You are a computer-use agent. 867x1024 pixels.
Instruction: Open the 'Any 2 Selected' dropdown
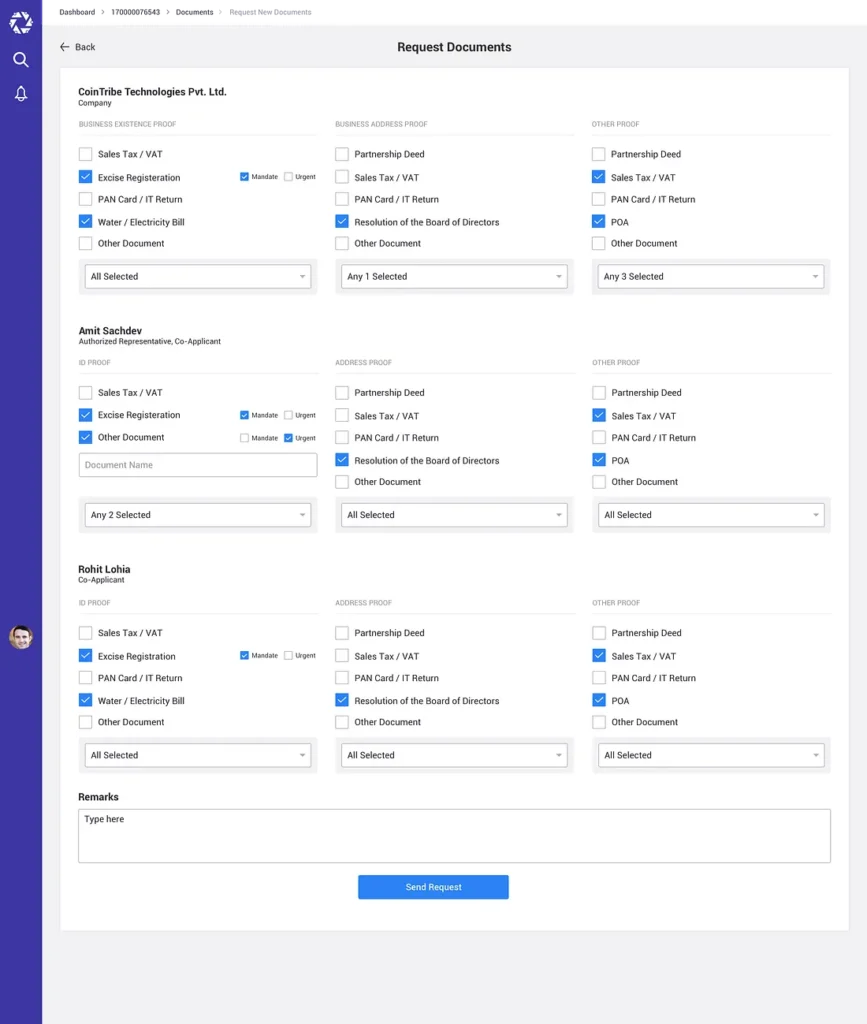click(197, 515)
